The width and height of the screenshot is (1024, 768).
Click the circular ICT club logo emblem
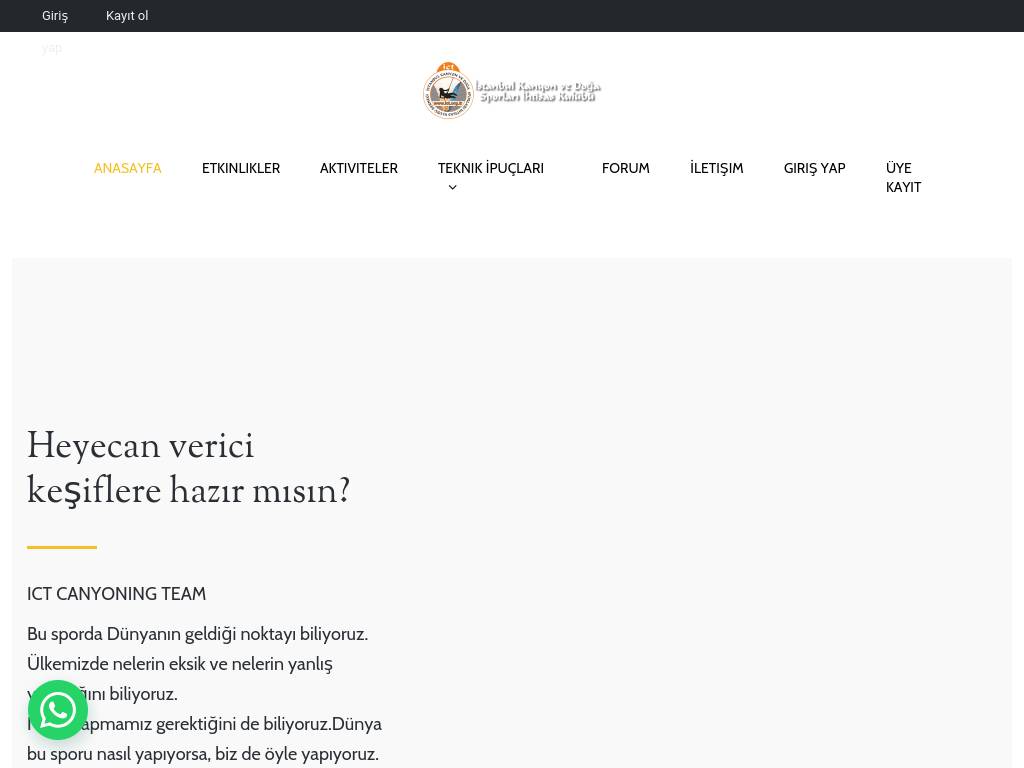coord(447,91)
